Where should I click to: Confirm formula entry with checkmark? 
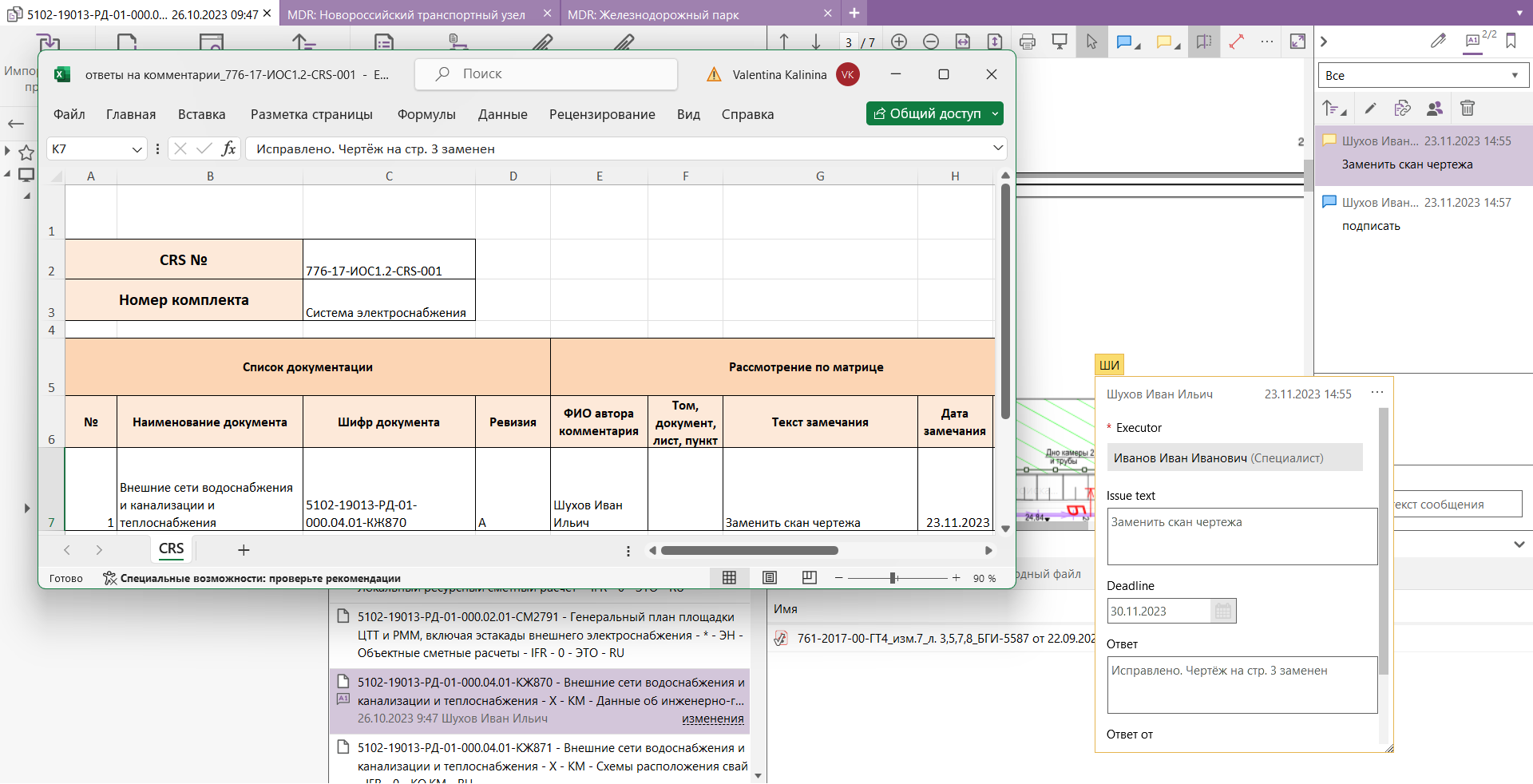pyautogui.click(x=204, y=148)
